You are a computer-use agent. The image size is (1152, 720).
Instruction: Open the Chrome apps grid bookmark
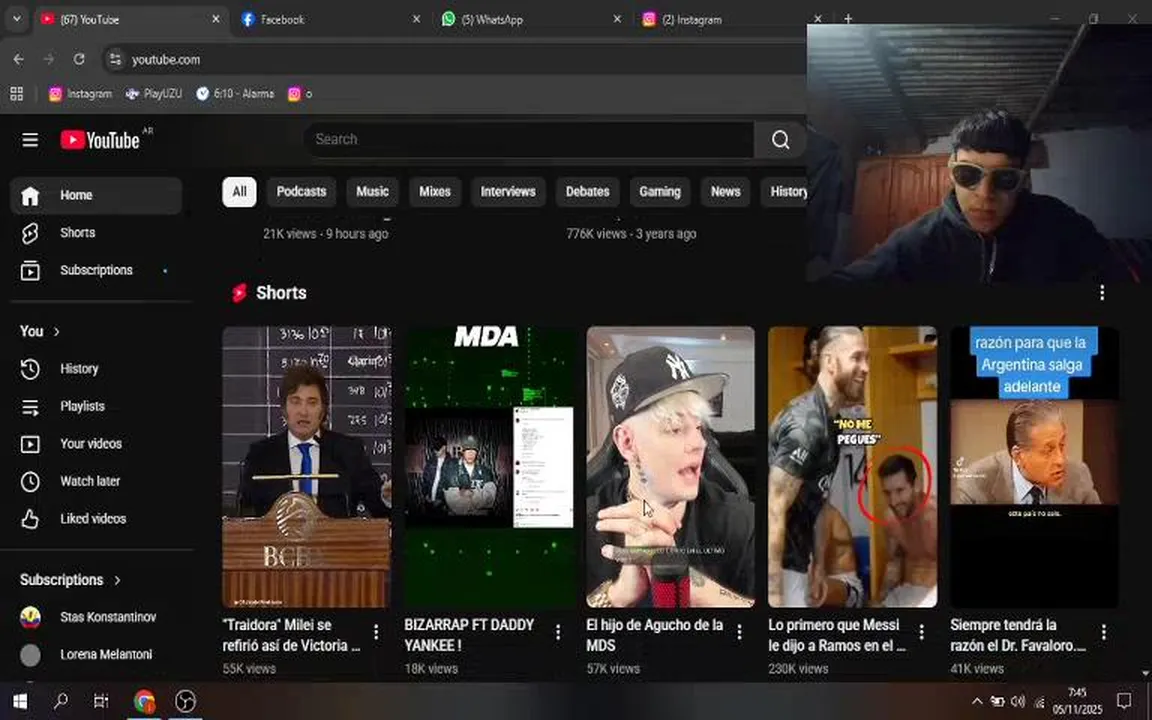(16, 94)
